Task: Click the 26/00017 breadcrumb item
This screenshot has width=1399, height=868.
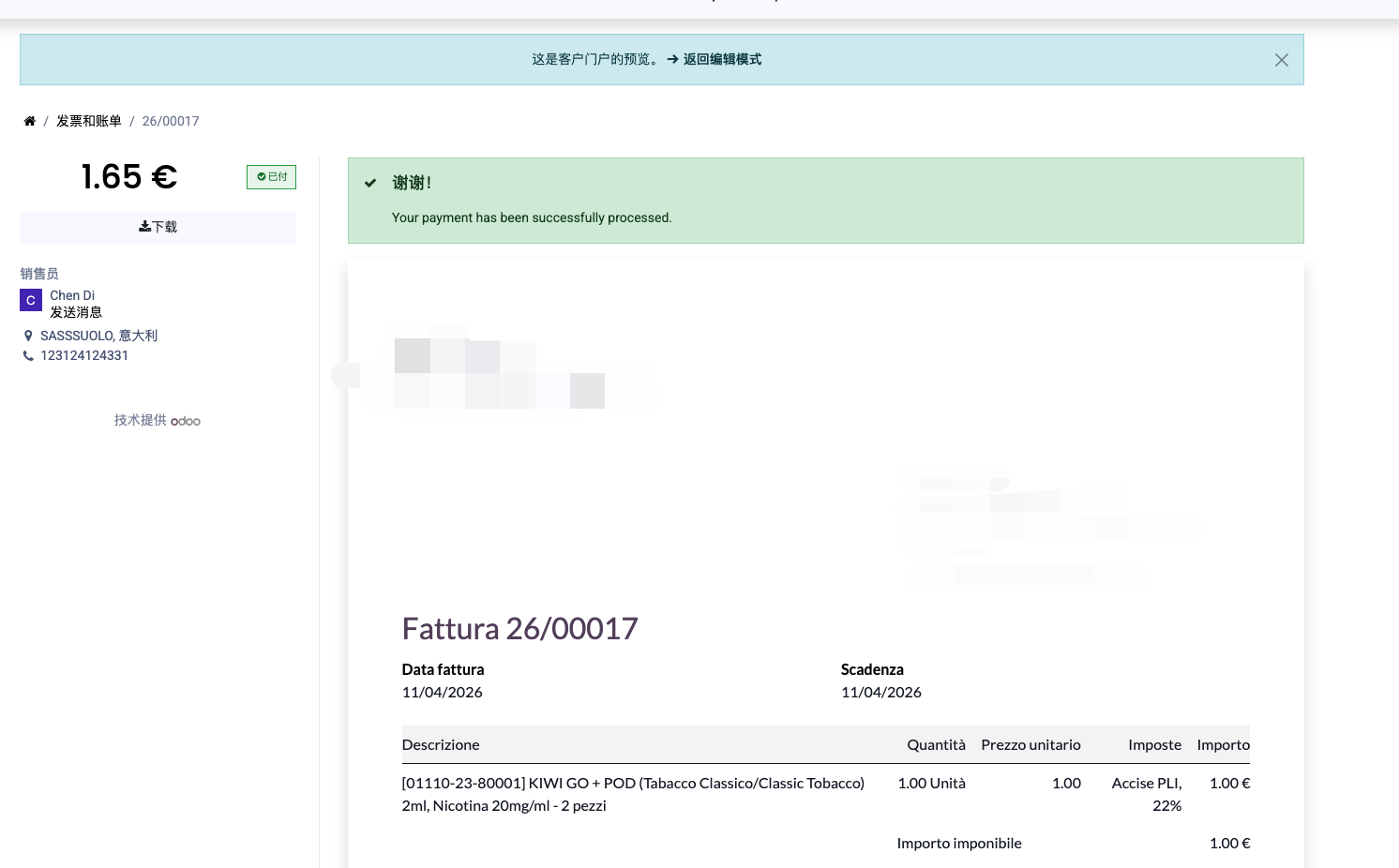Action: pos(171,121)
